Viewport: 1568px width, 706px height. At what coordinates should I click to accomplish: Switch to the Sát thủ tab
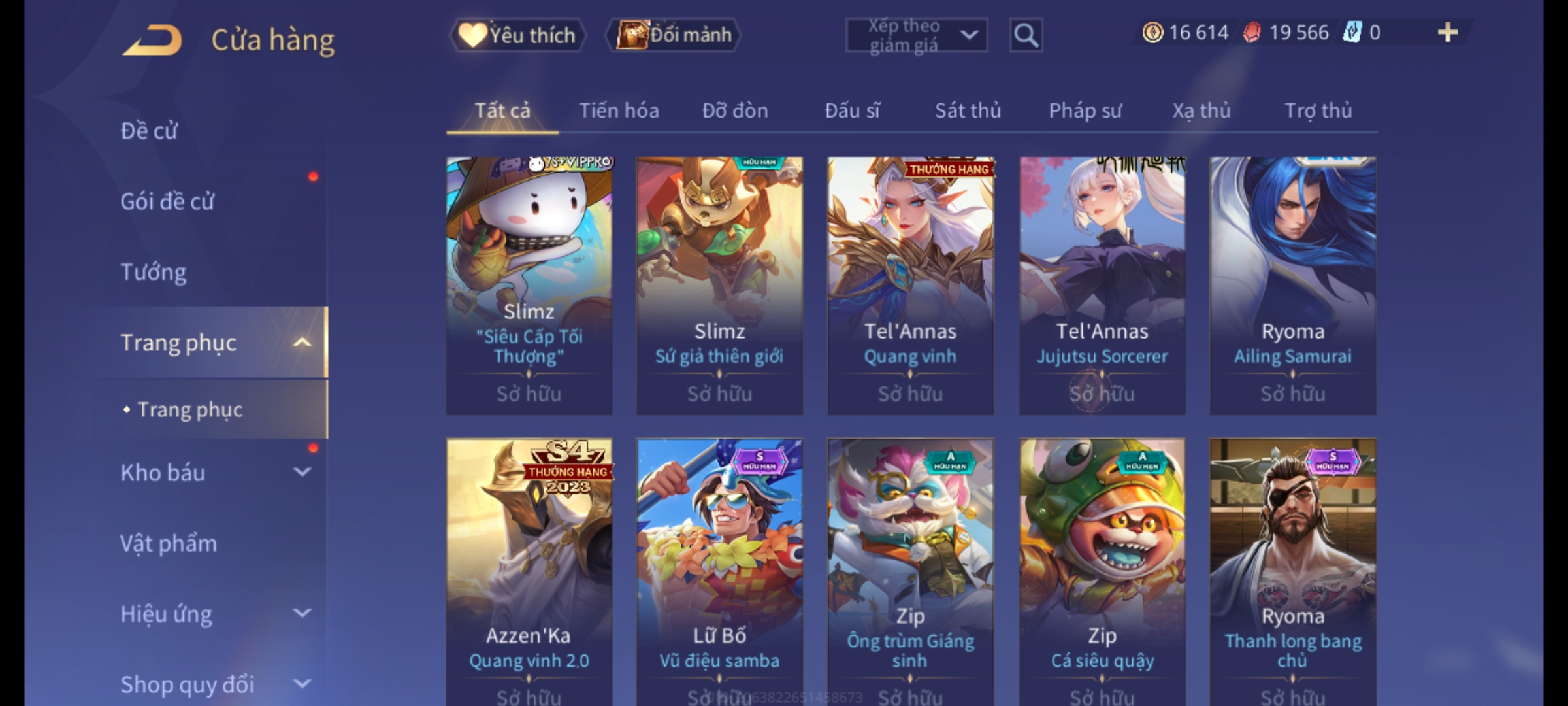coord(968,110)
